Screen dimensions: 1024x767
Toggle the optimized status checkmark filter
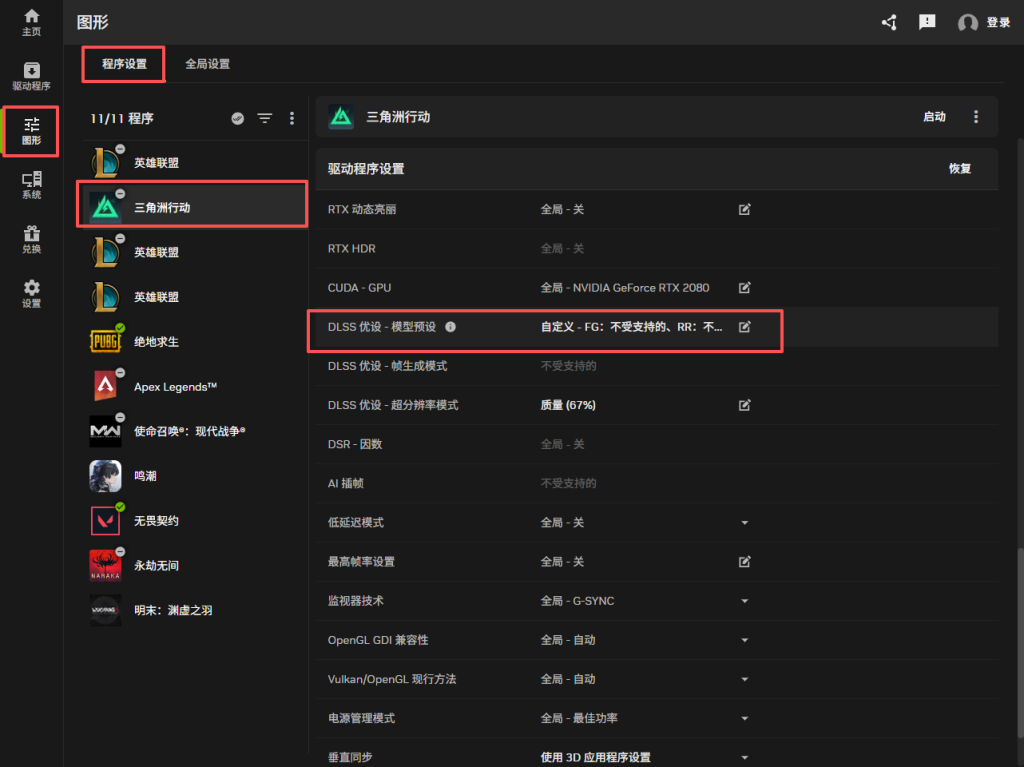[x=237, y=118]
